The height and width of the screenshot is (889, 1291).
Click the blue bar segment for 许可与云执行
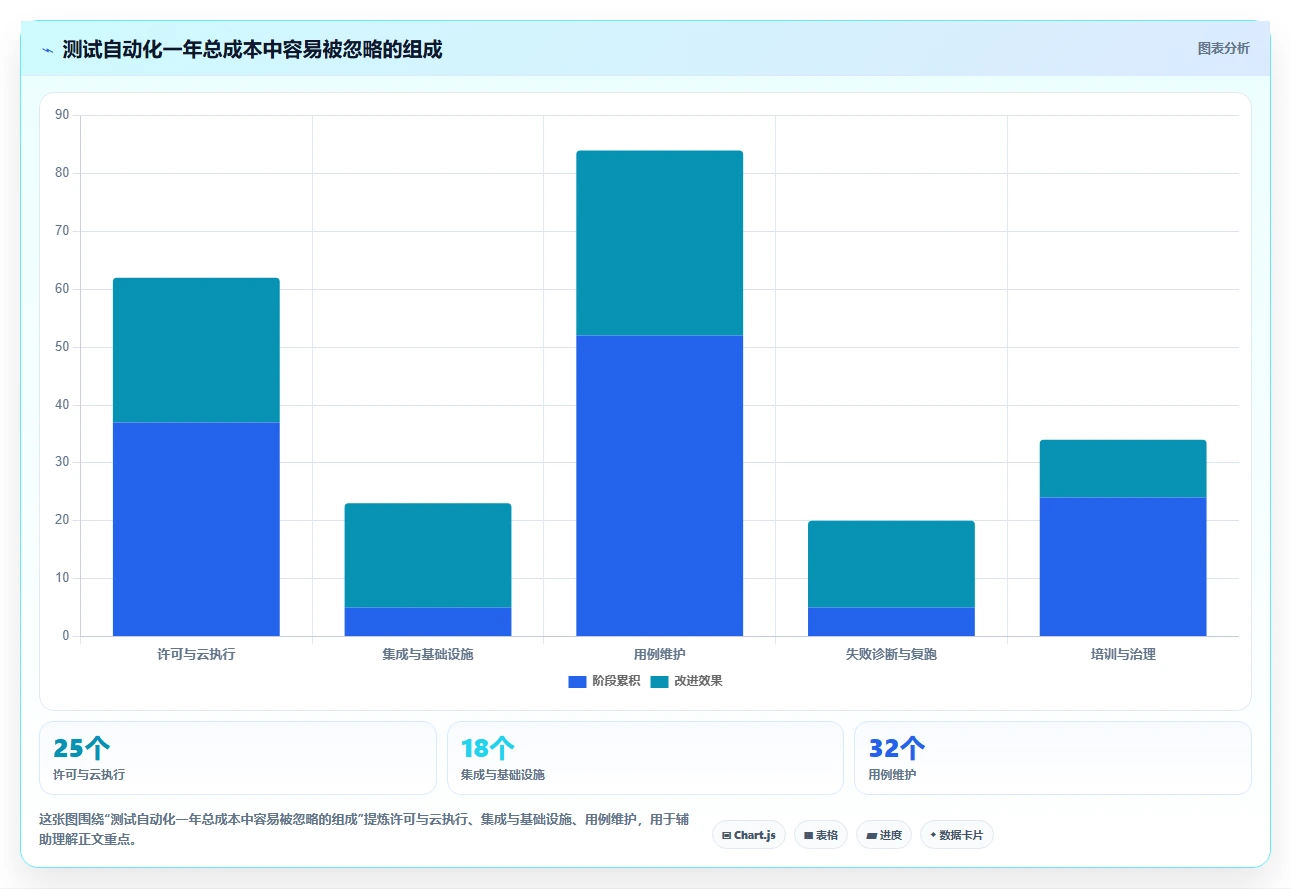click(x=196, y=529)
